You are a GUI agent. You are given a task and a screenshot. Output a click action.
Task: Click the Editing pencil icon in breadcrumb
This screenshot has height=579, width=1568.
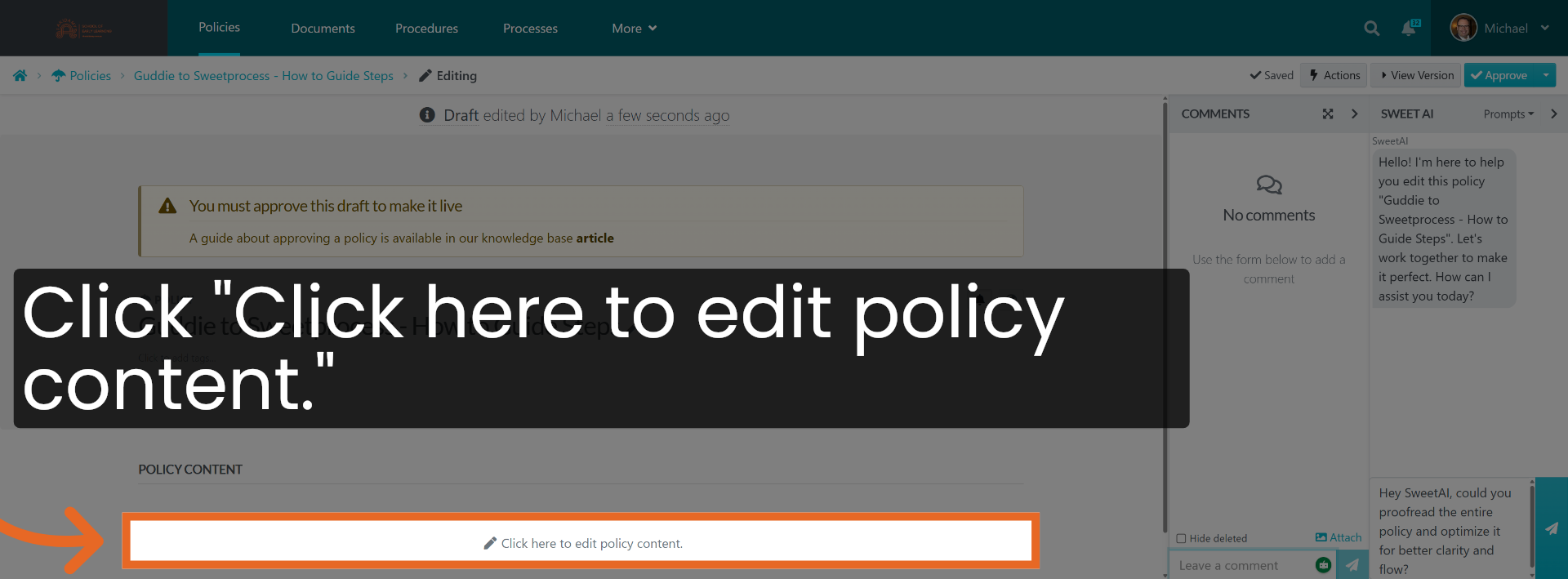(425, 76)
